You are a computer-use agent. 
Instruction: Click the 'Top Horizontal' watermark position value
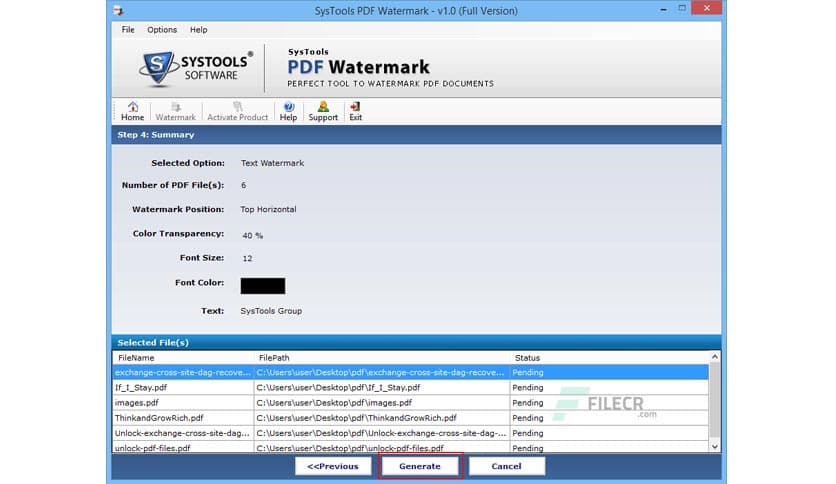point(268,209)
